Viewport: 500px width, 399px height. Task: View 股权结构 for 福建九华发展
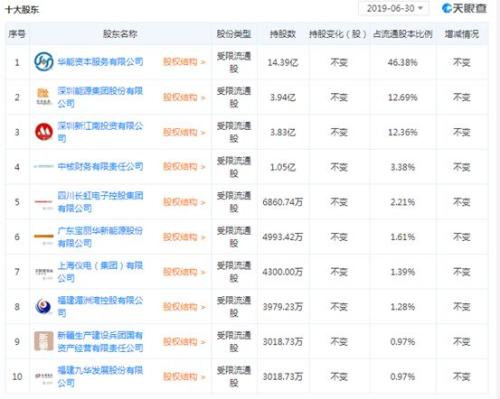point(184,377)
